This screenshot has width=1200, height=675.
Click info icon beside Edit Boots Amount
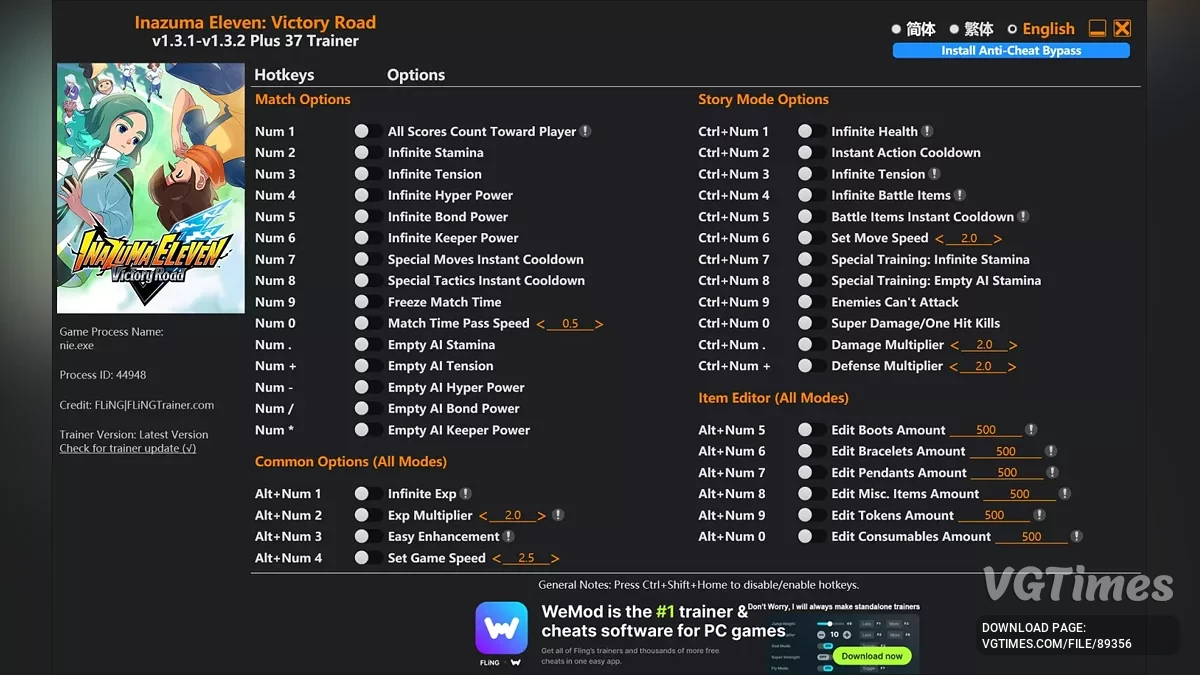pos(1031,430)
